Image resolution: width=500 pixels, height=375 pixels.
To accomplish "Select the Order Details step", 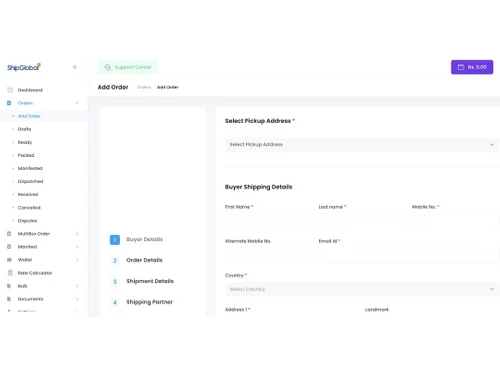I will click(144, 260).
